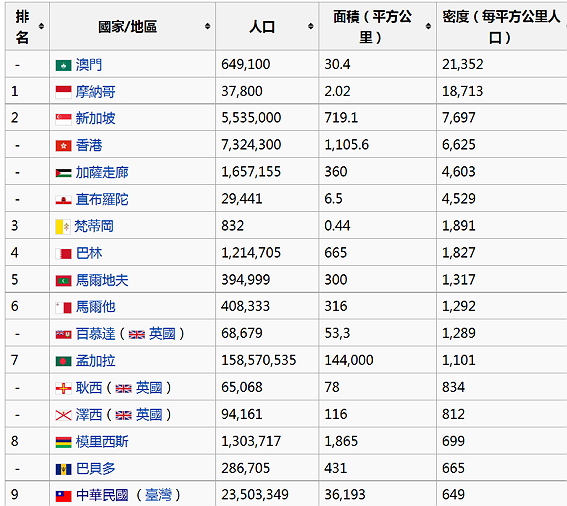This screenshot has height=506, width=567.
Task: Open the 臺灣 link
Action: pos(158,495)
